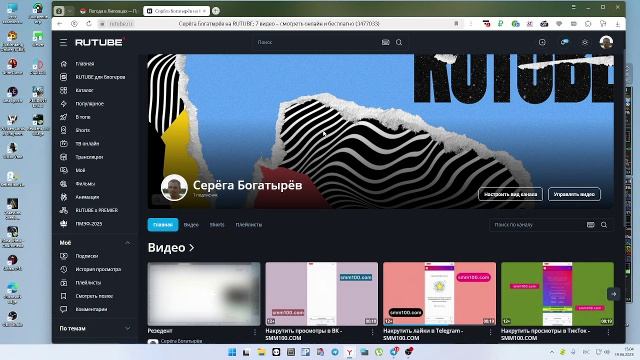This screenshot has height=360, width=640.
Task: Open File Explorer from the taskbar
Action: [261, 352]
